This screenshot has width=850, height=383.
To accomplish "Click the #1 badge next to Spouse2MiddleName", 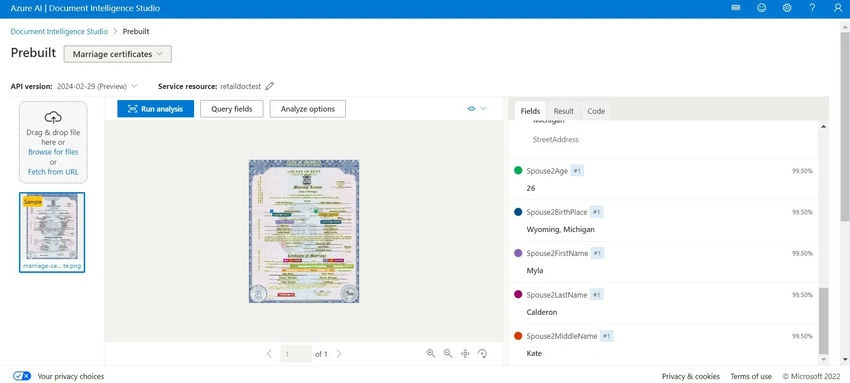I will coord(607,336).
